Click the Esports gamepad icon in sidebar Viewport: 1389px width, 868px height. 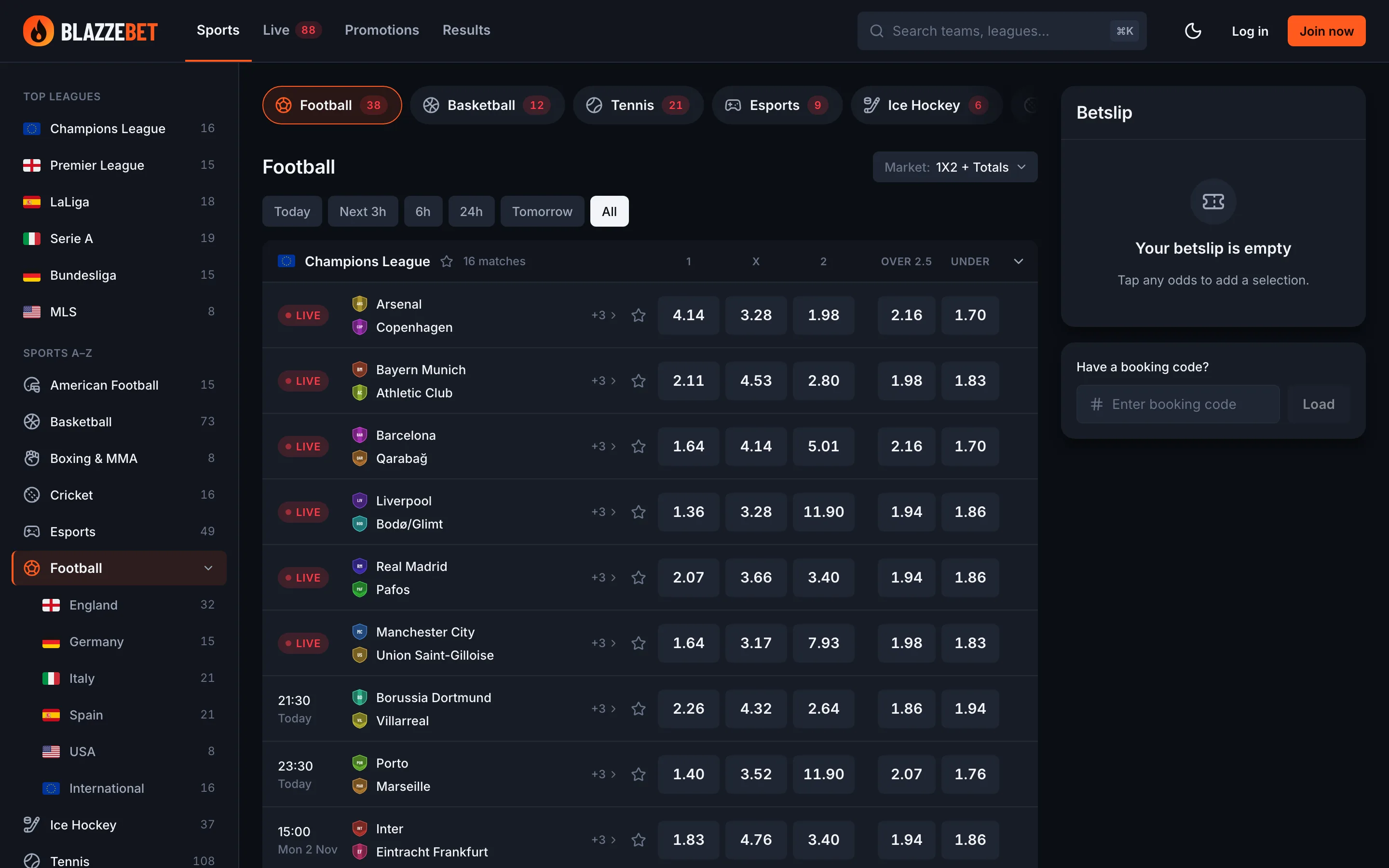point(32,531)
